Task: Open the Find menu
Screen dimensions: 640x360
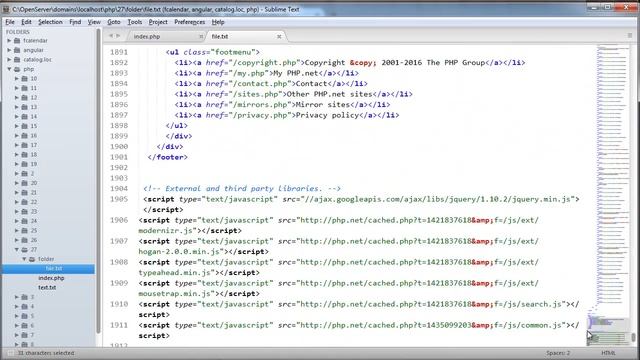Action: [75, 22]
